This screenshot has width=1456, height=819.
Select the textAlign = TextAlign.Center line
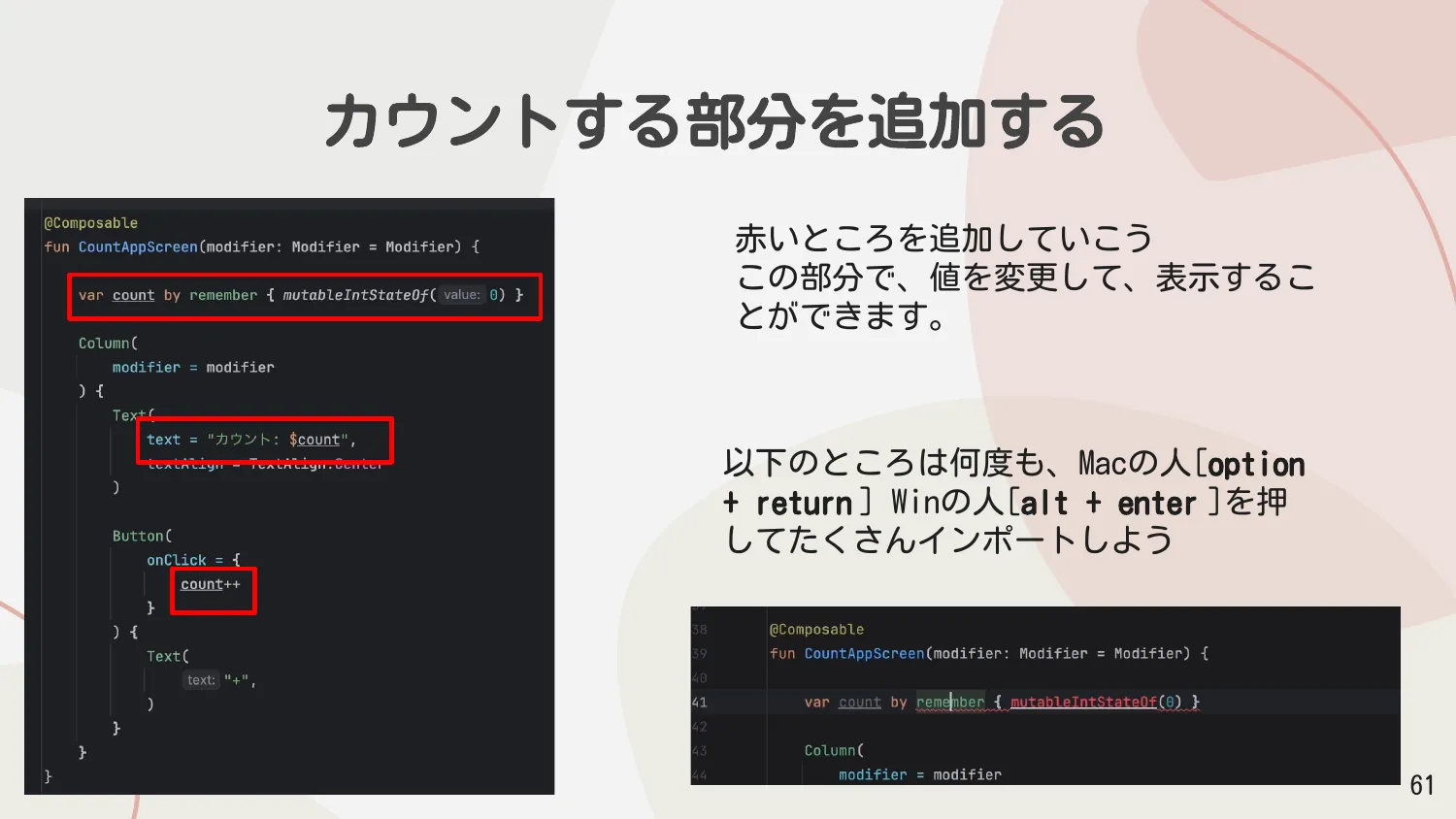pos(266,464)
